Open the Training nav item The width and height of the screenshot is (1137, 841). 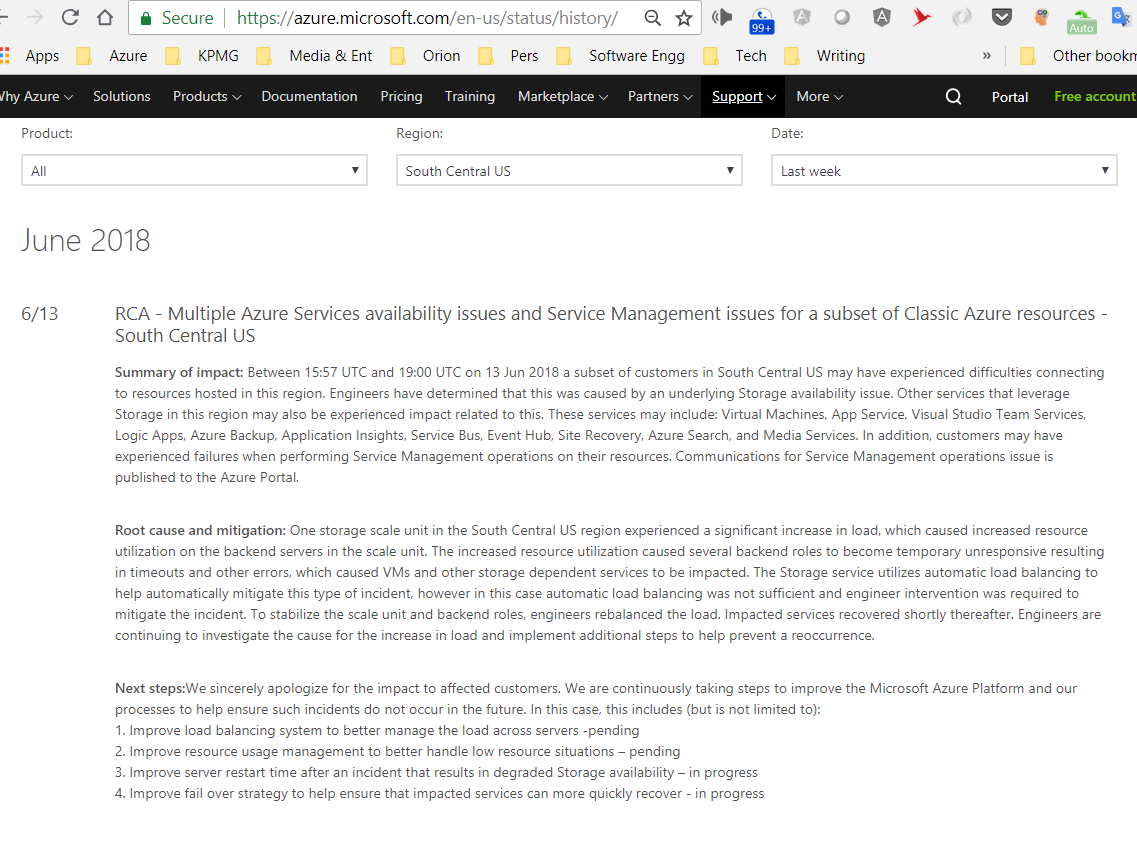pyautogui.click(x=470, y=96)
